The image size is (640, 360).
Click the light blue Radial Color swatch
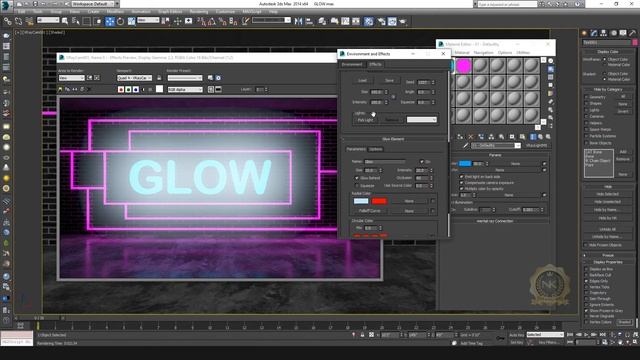pos(361,201)
